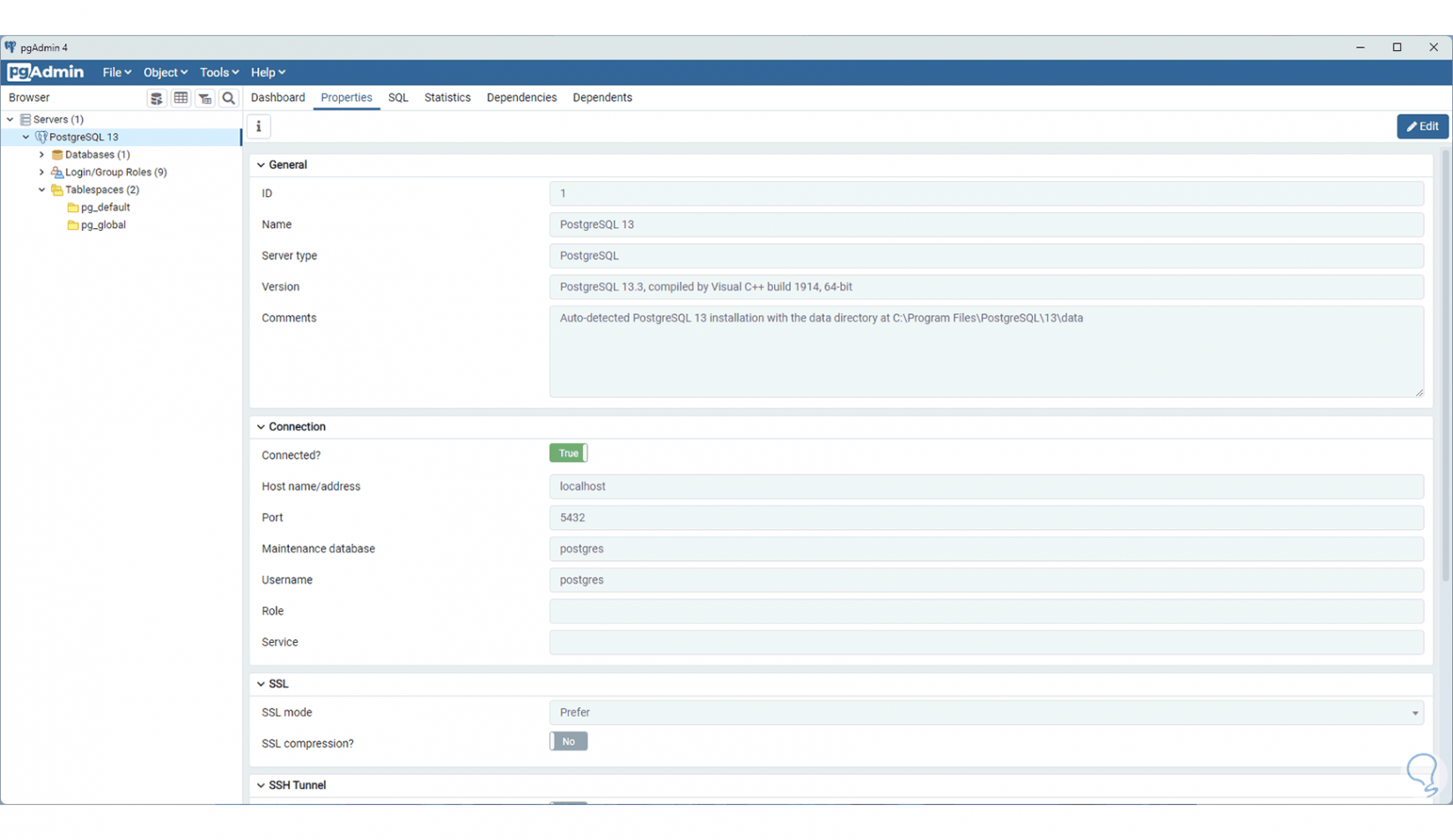Image resolution: width=1453 pixels, height=840 pixels.
Task: Click the Filtered Rows icon
Action: (205, 98)
